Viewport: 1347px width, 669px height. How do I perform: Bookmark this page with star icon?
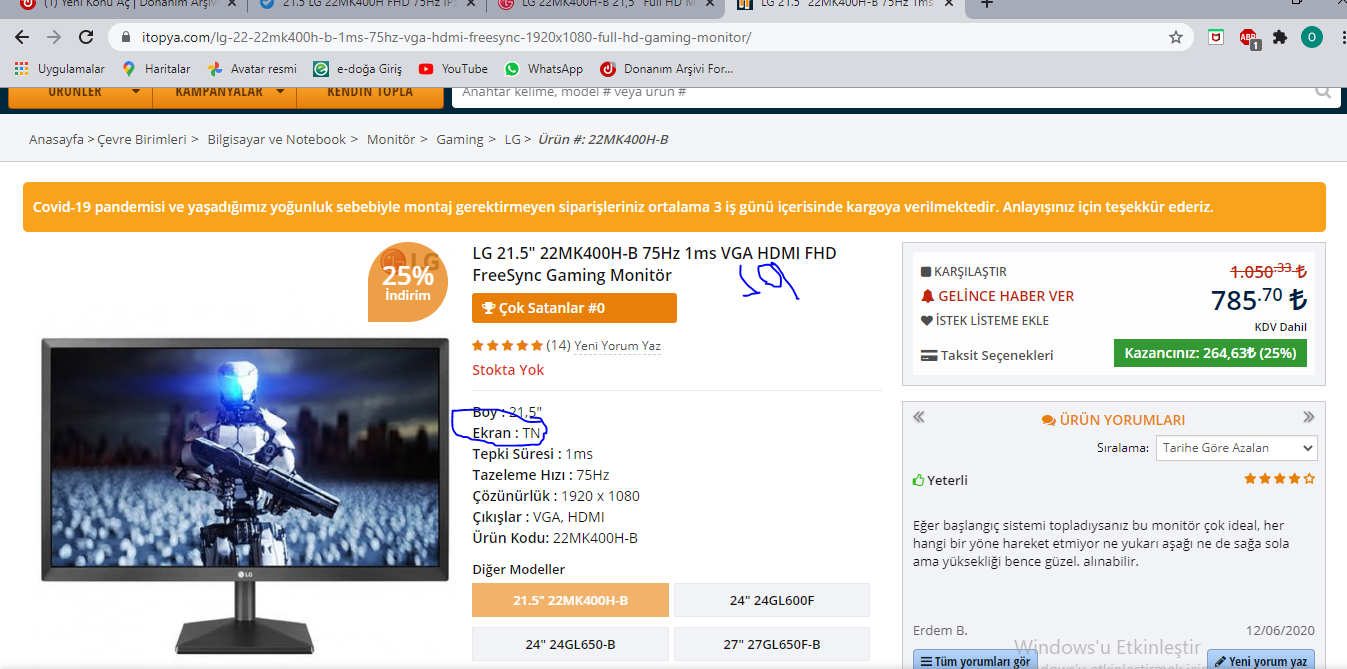[x=1176, y=37]
